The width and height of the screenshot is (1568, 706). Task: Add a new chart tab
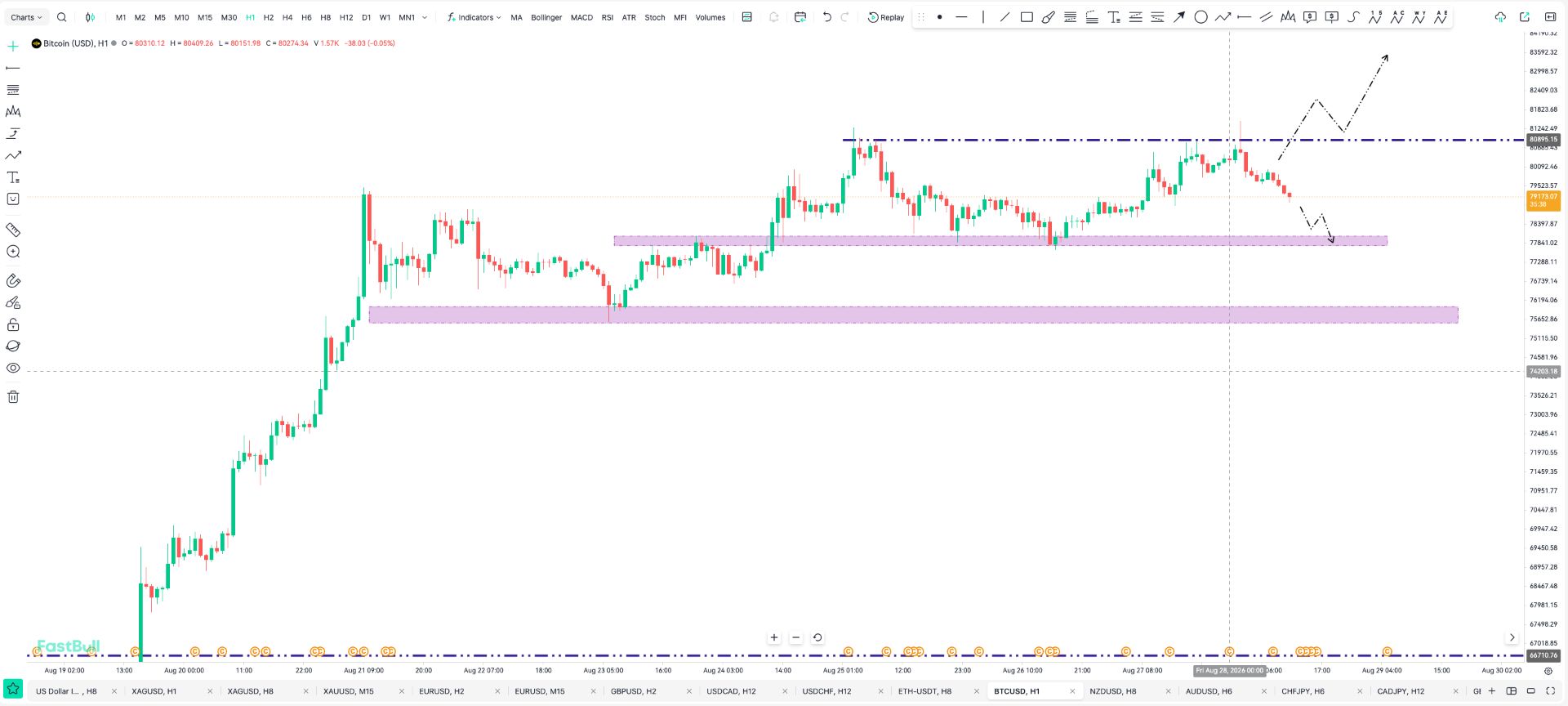coord(1492,691)
